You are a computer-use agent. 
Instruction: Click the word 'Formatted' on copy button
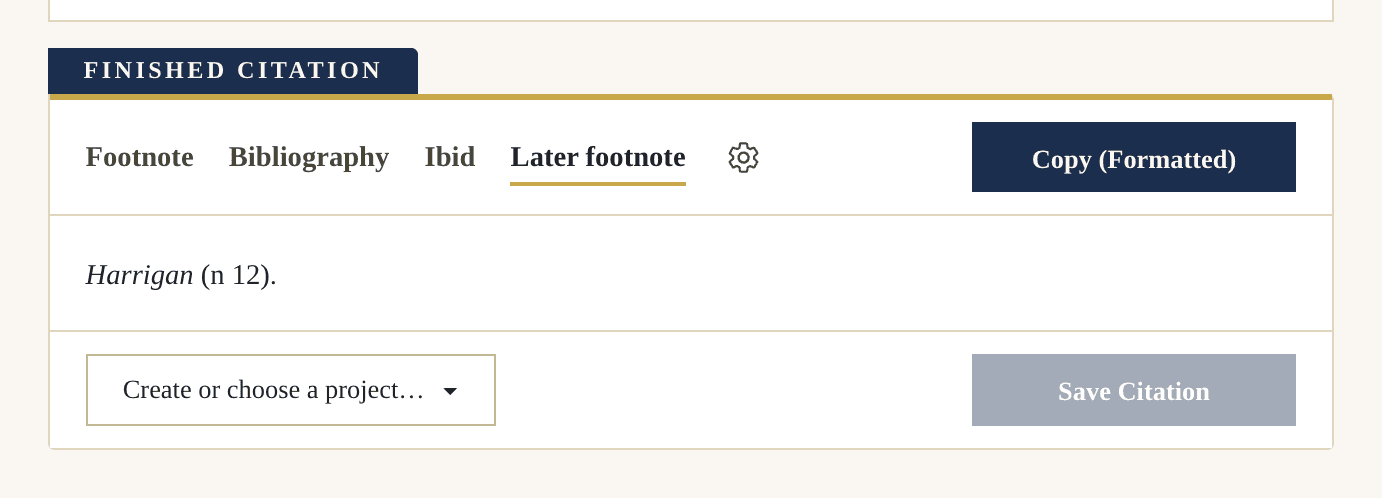1167,159
